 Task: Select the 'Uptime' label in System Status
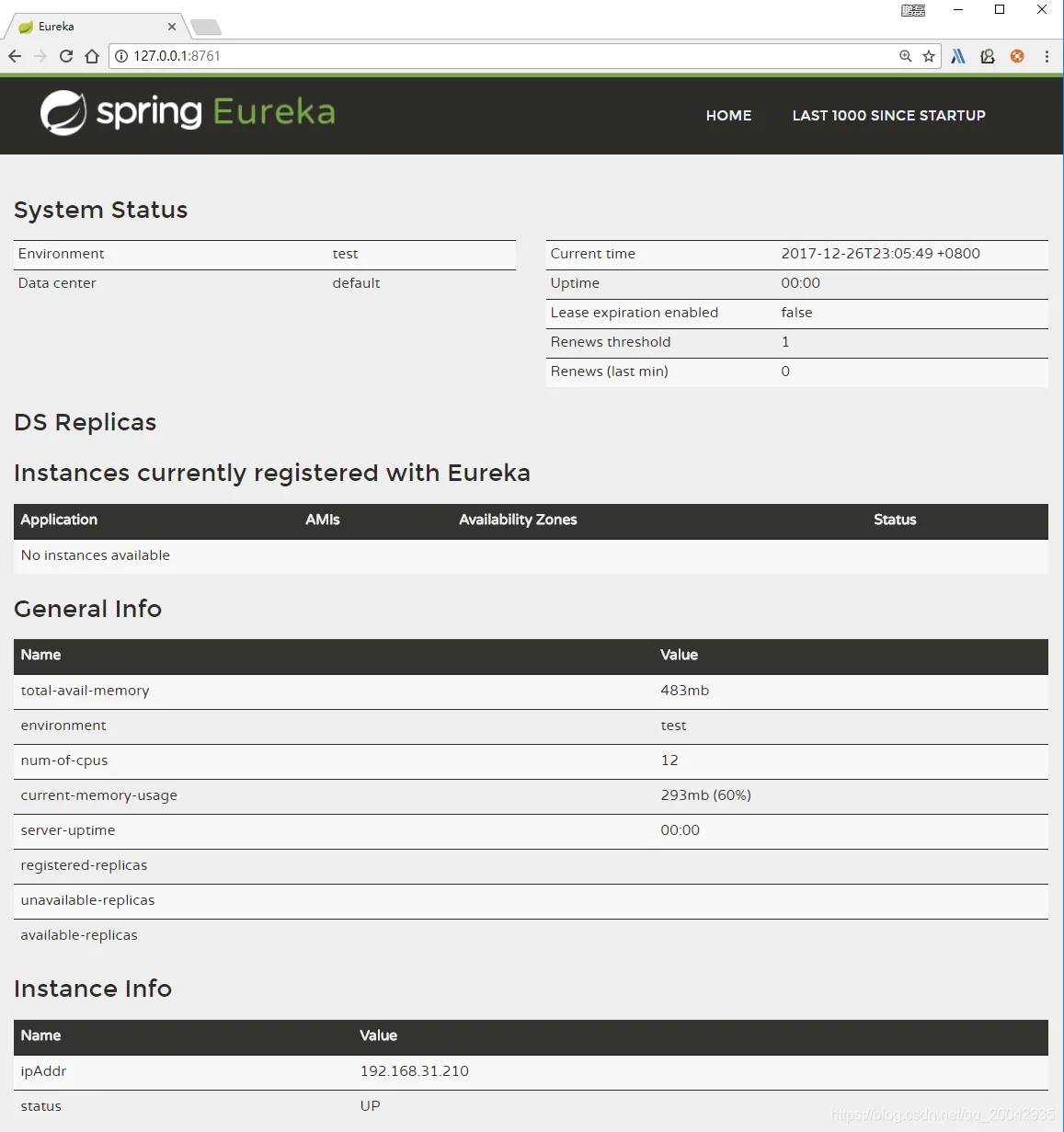point(575,283)
